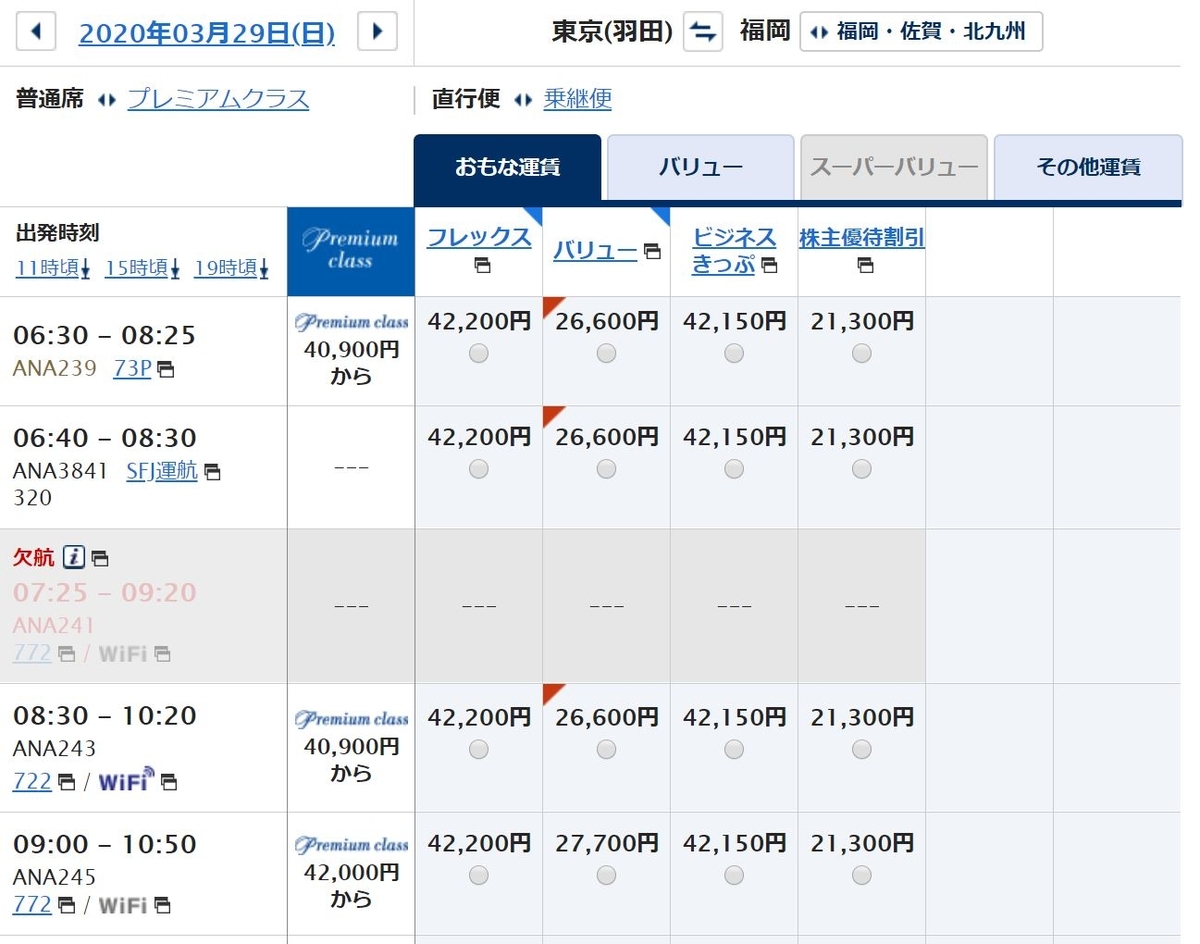The width and height of the screenshot is (1200, 944).
Task: Go to the next date arrow
Action: tap(377, 31)
